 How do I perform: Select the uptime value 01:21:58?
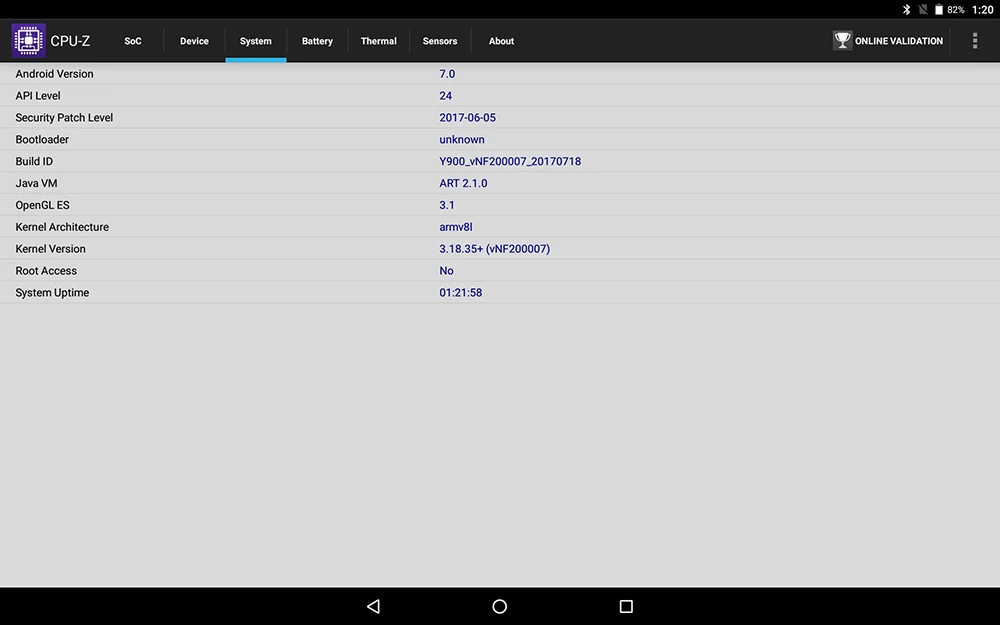tap(460, 293)
